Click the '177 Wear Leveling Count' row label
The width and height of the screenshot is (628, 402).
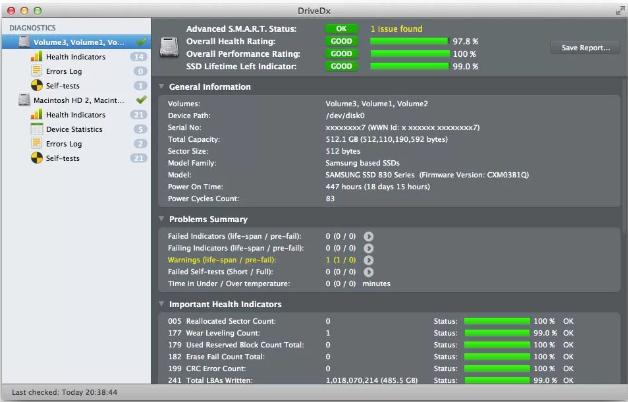coord(214,333)
